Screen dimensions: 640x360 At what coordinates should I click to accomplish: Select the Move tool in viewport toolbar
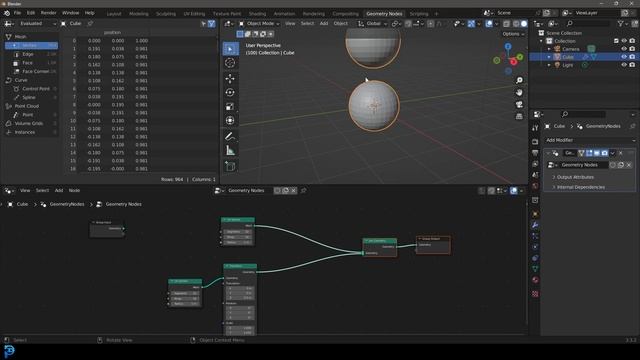coord(230,78)
